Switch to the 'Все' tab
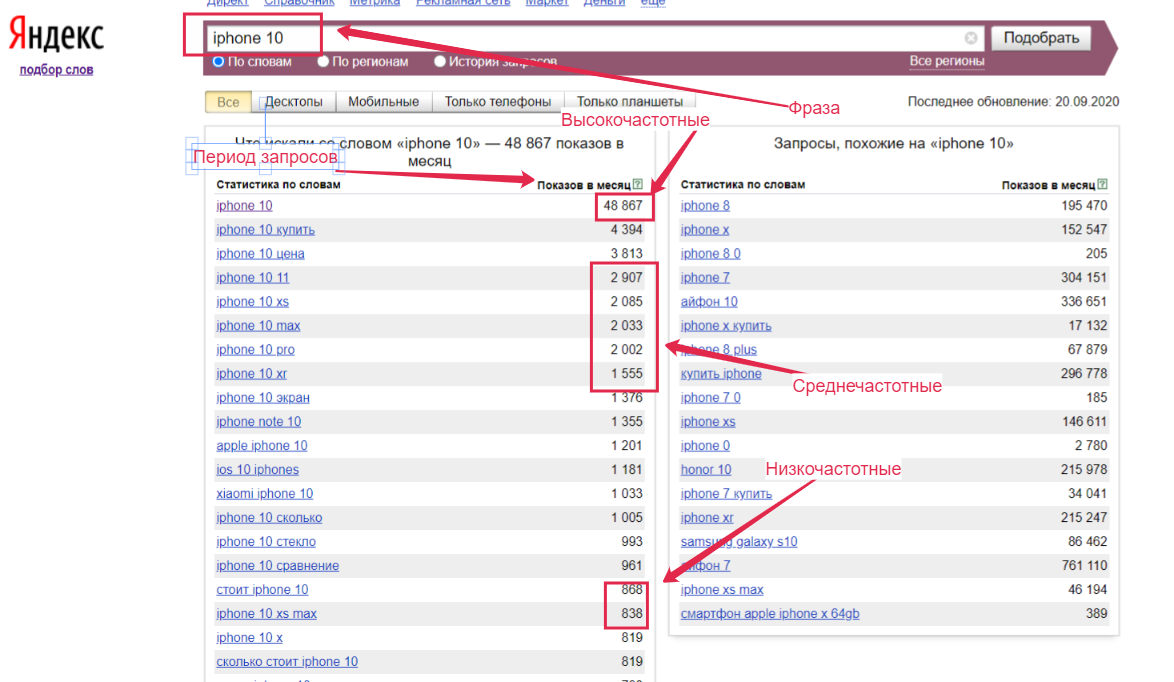Viewport: 1174px width, 682px height. pyautogui.click(x=228, y=102)
